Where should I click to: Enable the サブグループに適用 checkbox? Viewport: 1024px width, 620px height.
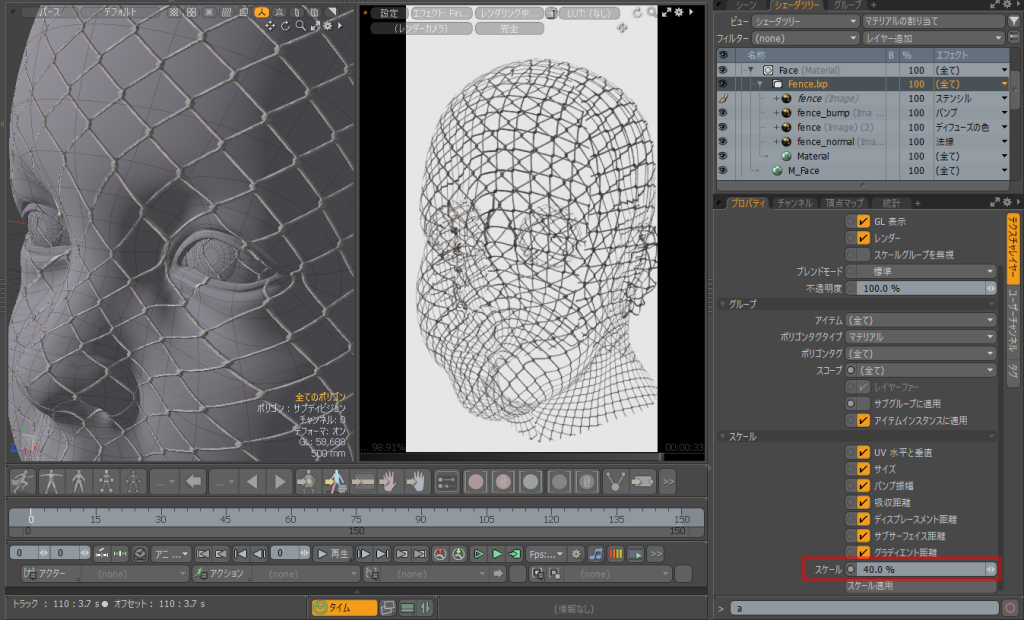(x=862, y=404)
